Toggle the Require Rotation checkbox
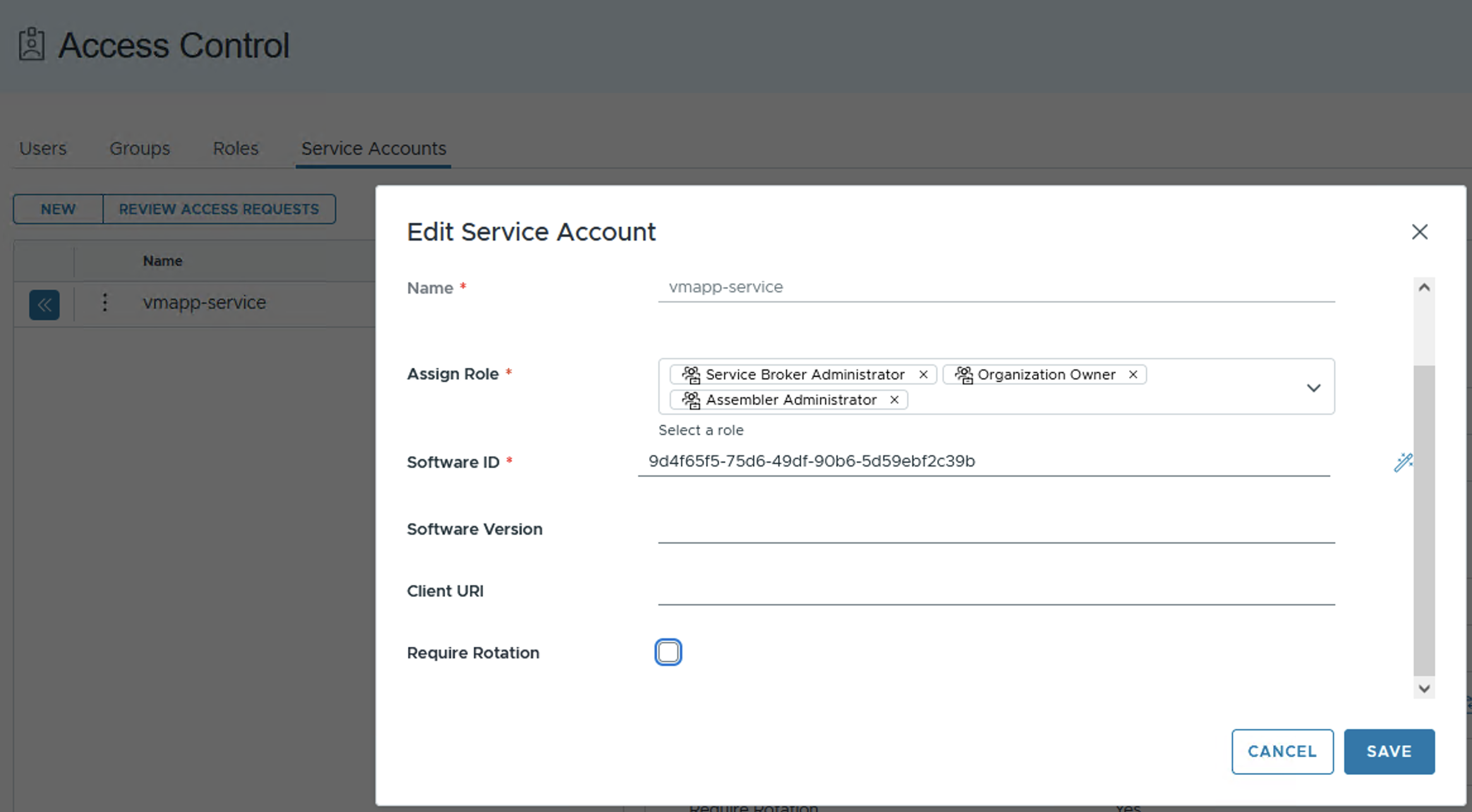The width and height of the screenshot is (1472, 812). tap(668, 652)
